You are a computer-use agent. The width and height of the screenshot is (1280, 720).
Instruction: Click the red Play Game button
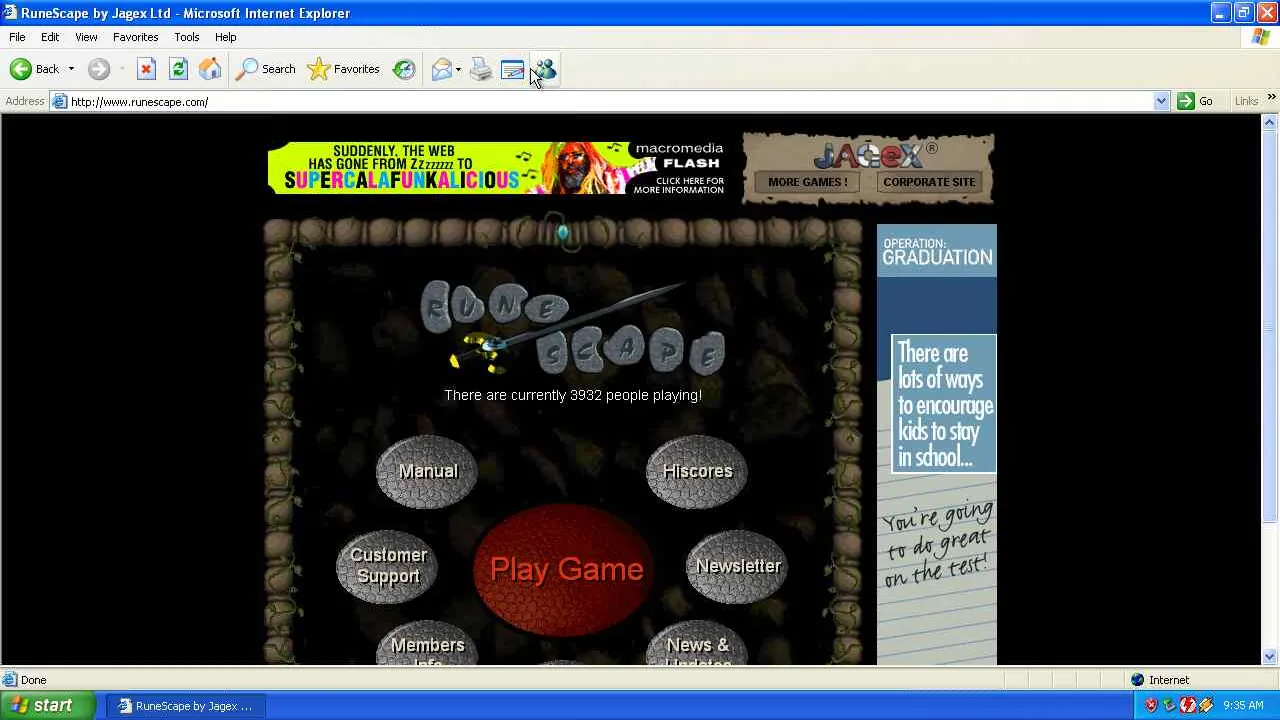coord(566,569)
